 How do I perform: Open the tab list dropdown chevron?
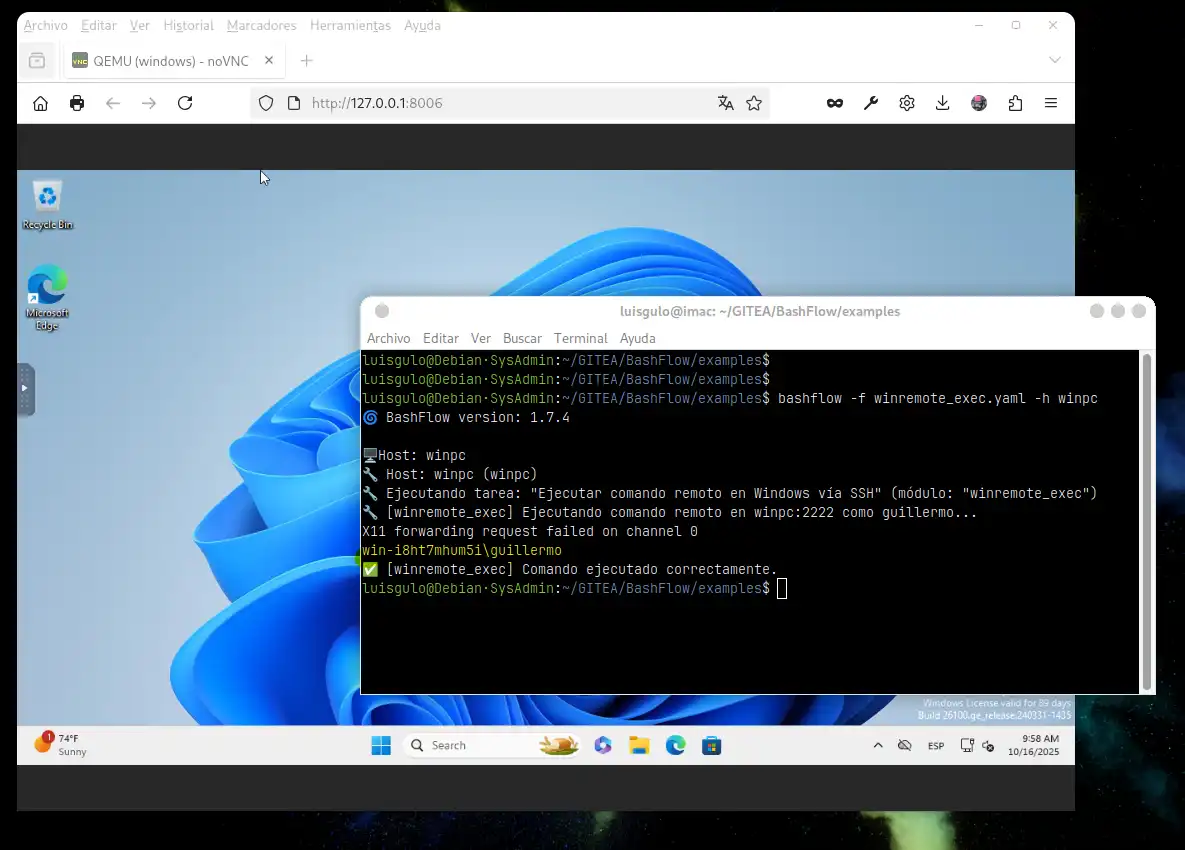1055,60
